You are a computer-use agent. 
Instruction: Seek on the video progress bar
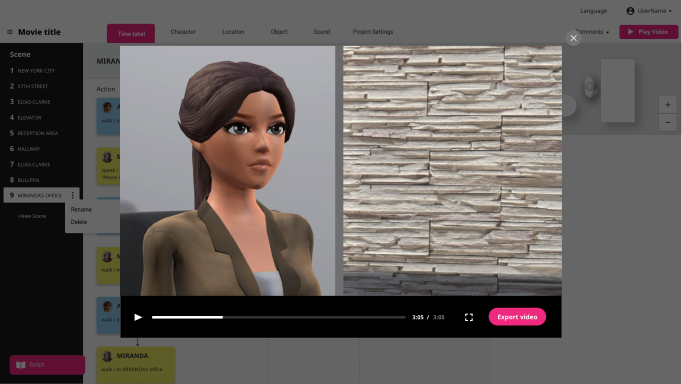[x=278, y=317]
